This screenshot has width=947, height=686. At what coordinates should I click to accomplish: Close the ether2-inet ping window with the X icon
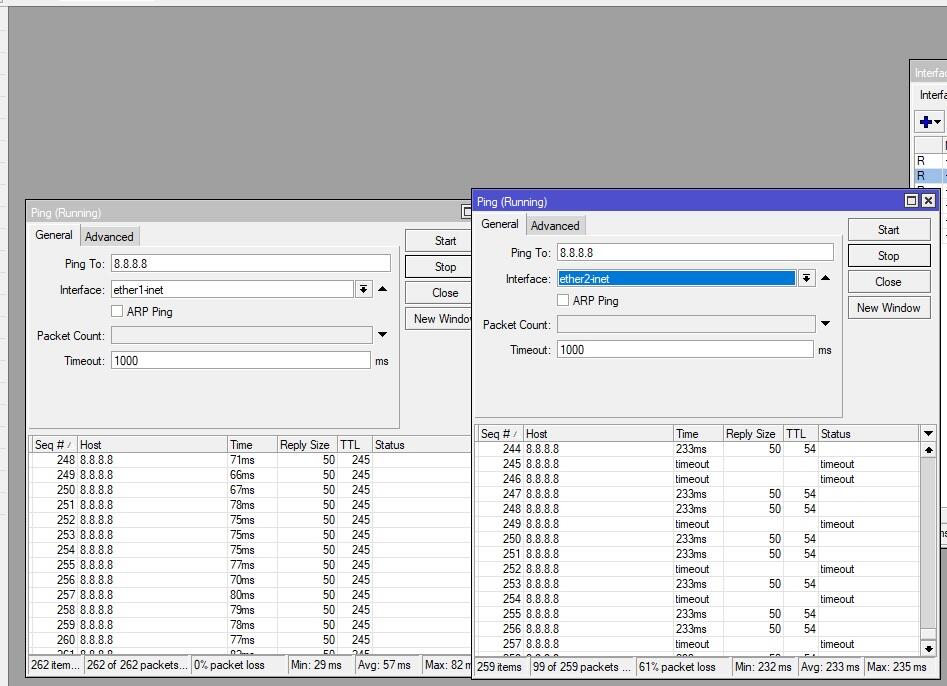[928, 201]
